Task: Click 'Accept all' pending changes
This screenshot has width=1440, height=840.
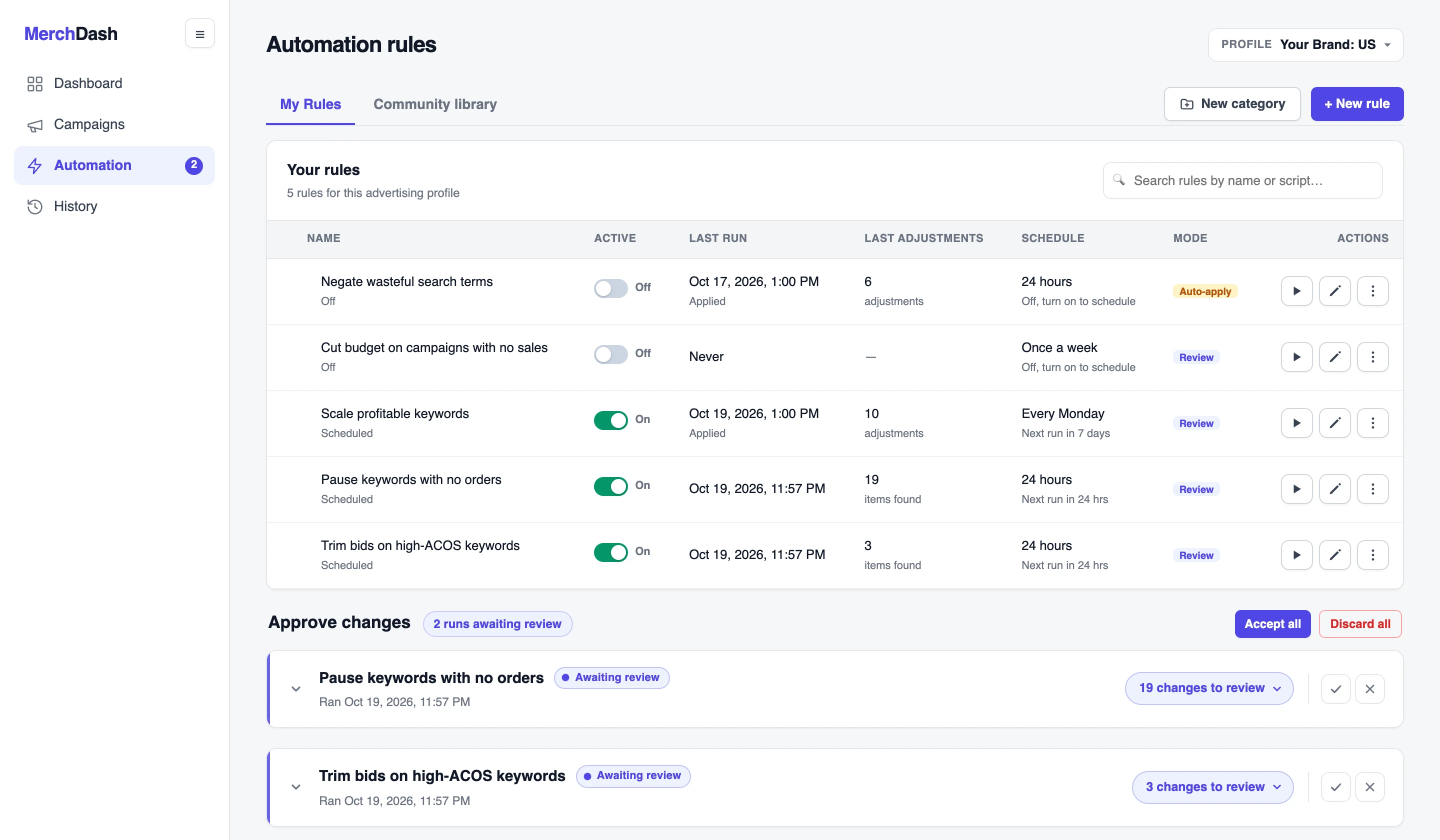Action: (1272, 623)
